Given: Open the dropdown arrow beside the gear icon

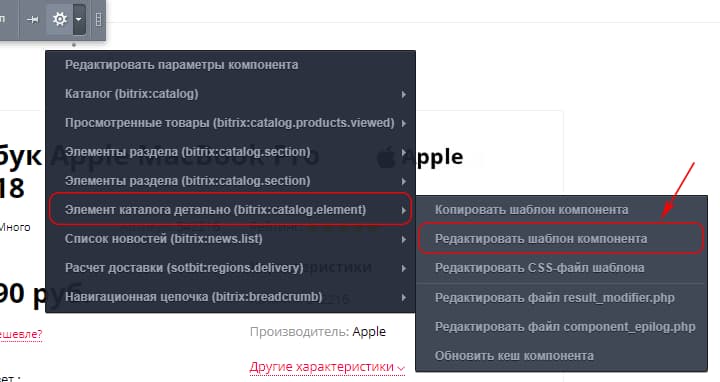Looking at the screenshot, I should pos(79,19).
